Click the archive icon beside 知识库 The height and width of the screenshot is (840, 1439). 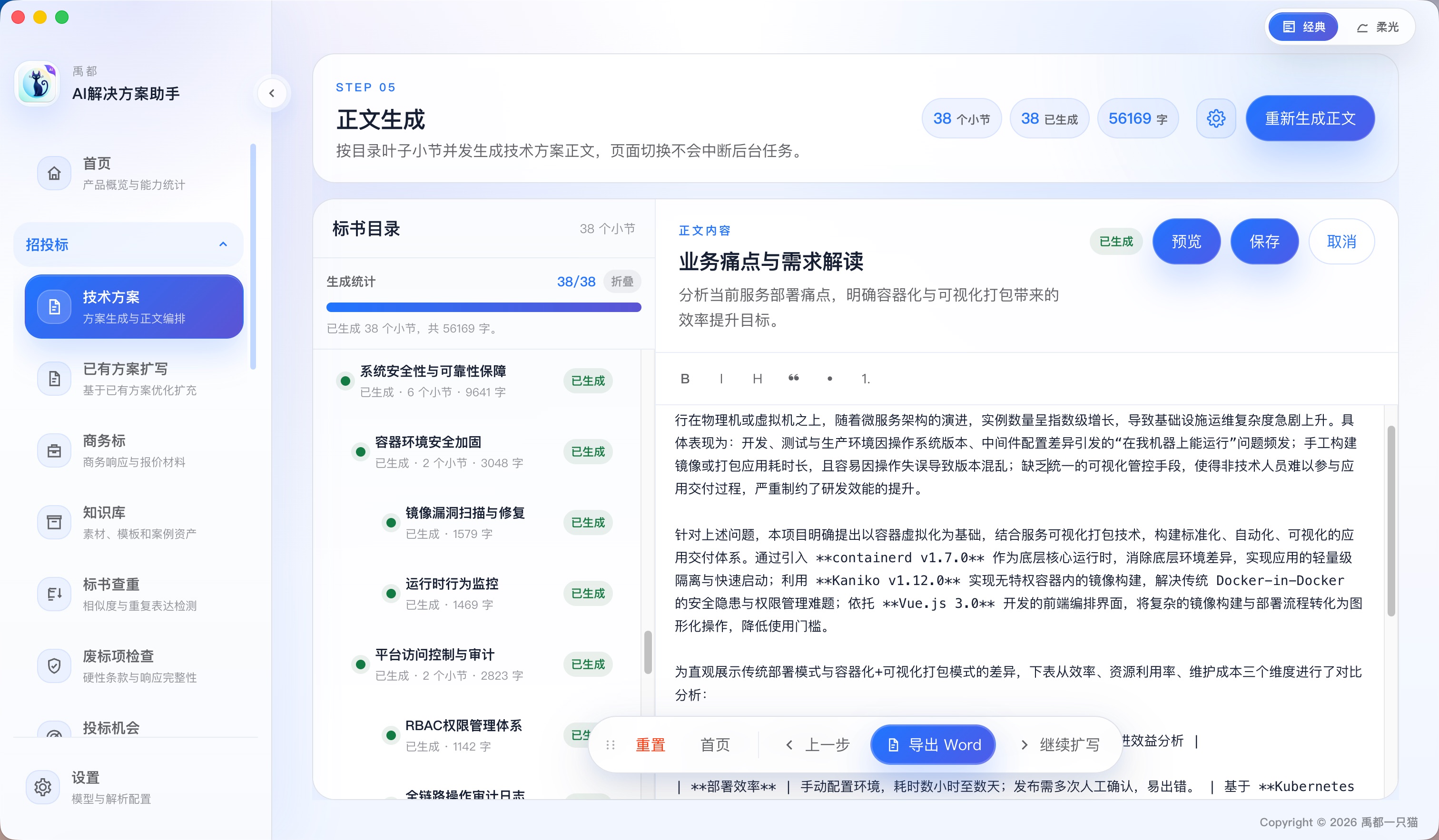[x=54, y=522]
